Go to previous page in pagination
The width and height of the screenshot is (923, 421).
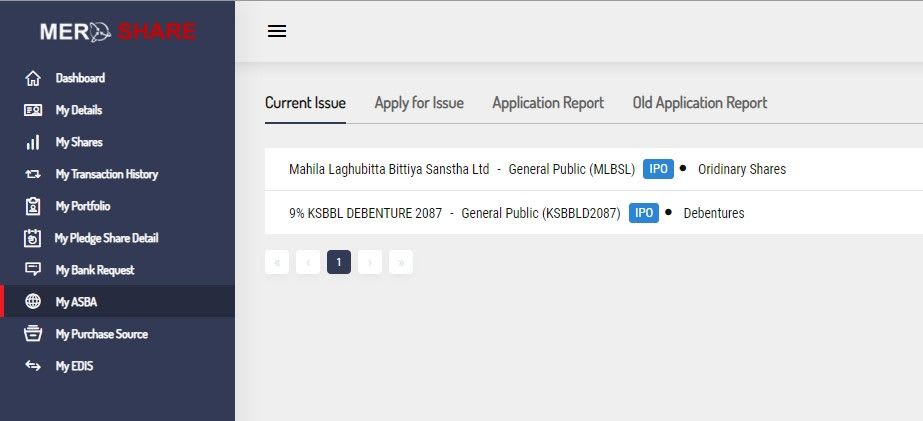tap(308, 262)
